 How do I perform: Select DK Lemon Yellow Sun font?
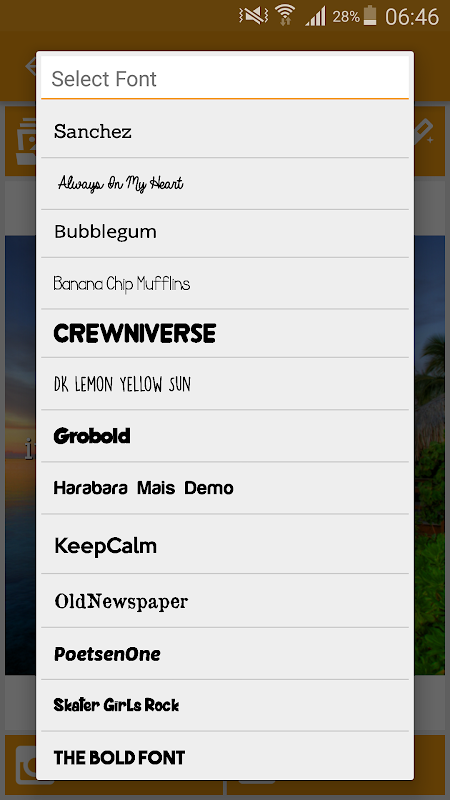(x=225, y=384)
